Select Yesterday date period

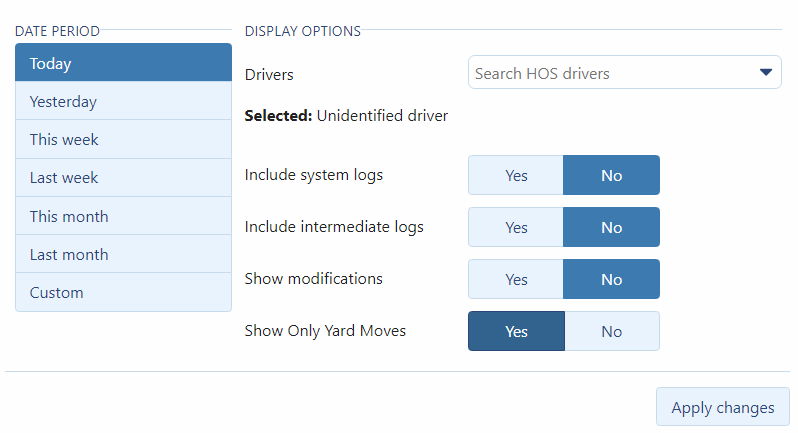(x=123, y=101)
